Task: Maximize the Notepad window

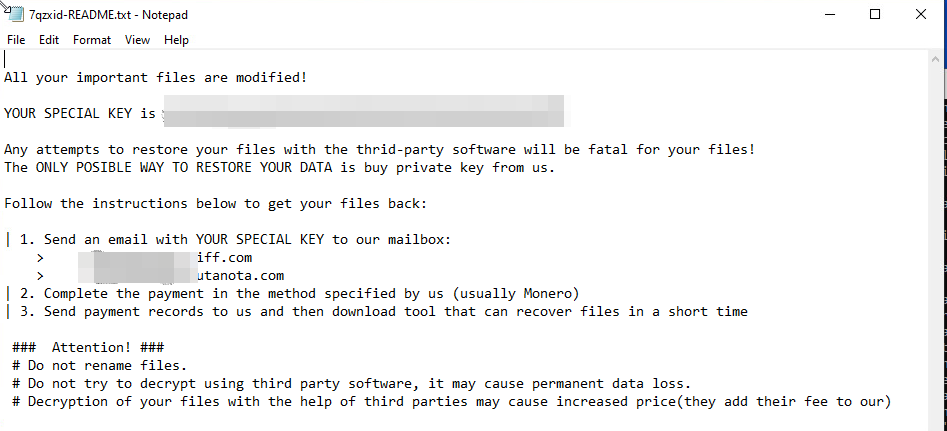Action: pyautogui.click(x=875, y=14)
